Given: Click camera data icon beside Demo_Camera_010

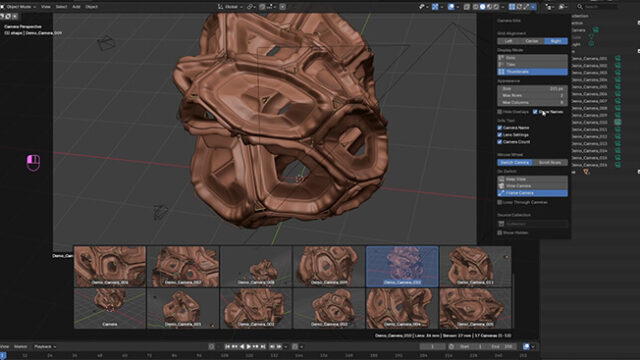Looking at the screenshot, I should pos(618,122).
